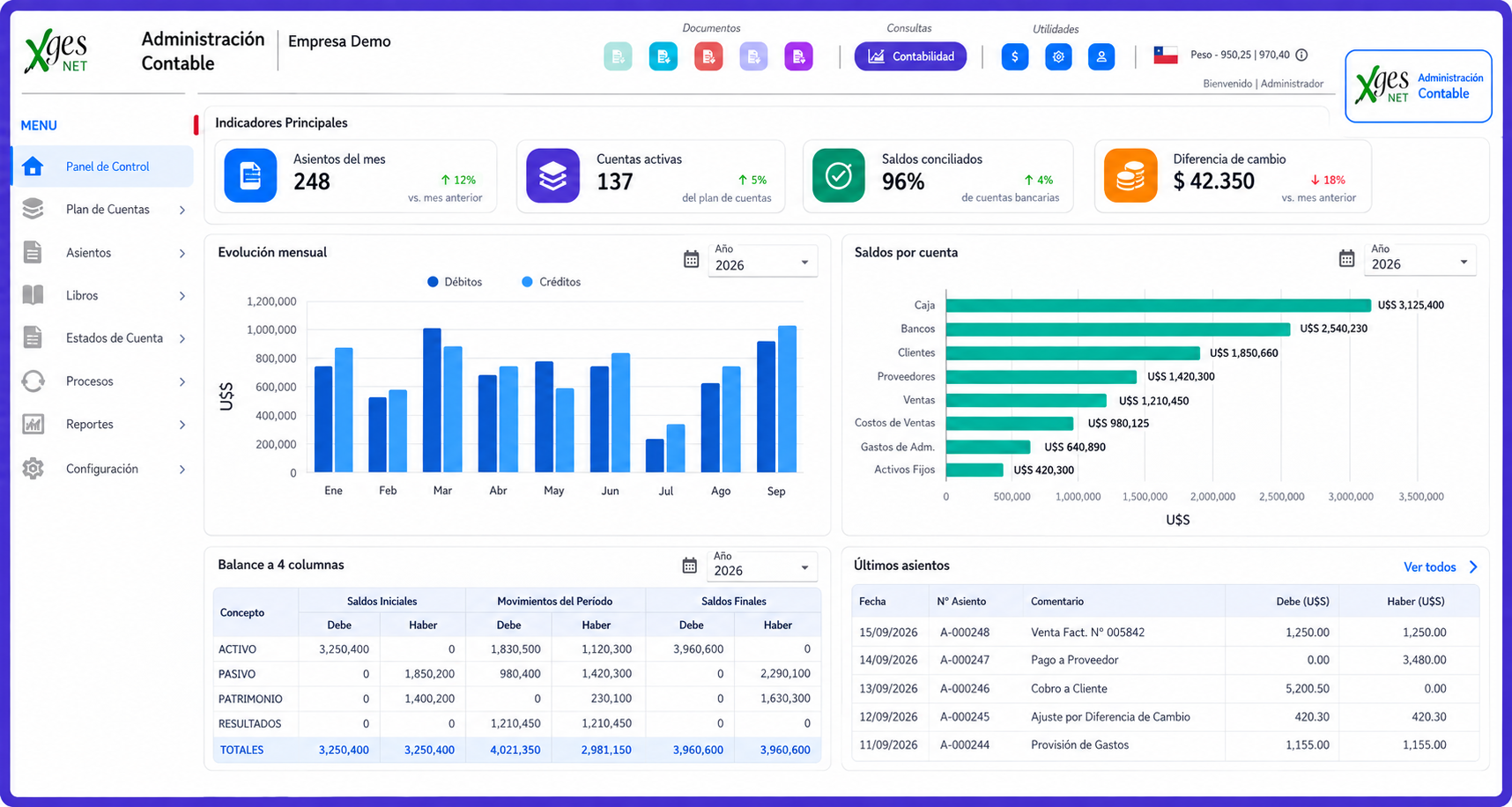Open Procesos menu item
This screenshot has width=1512, height=807.
(104, 381)
